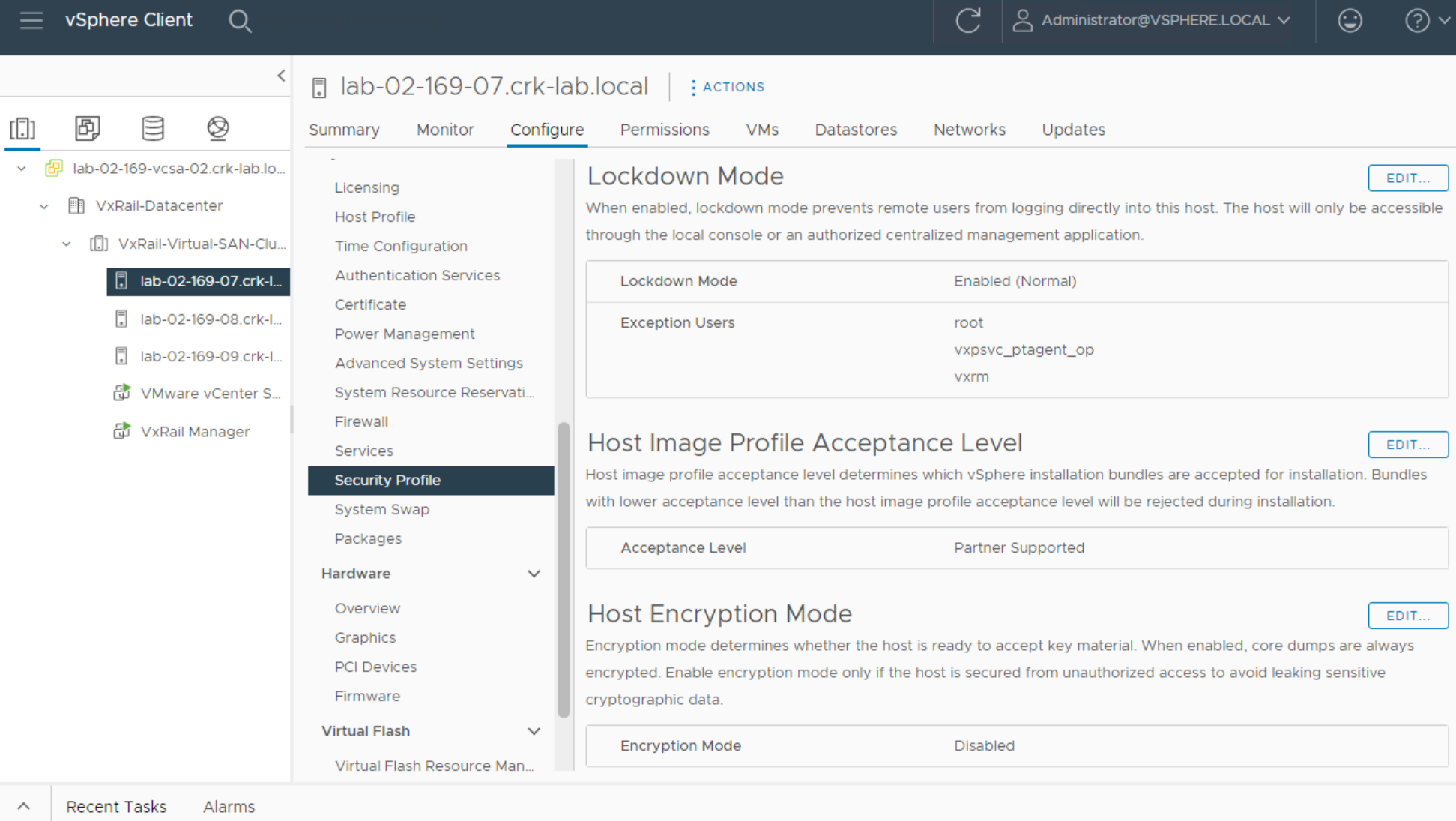Screen dimensions: 1456x821
Task: Click the refresh icon in top bar
Action: point(967,21)
